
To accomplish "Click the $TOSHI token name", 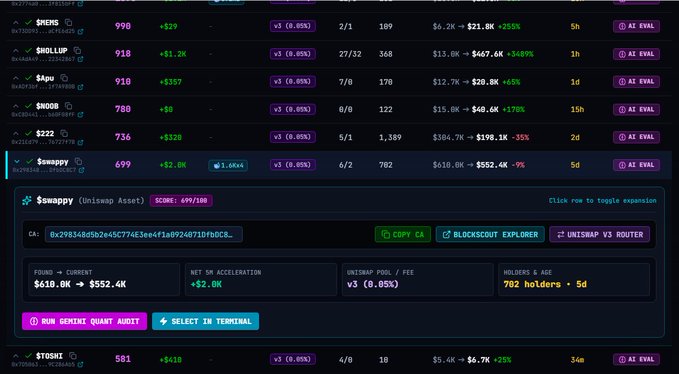I will pyautogui.click(x=49, y=356).
